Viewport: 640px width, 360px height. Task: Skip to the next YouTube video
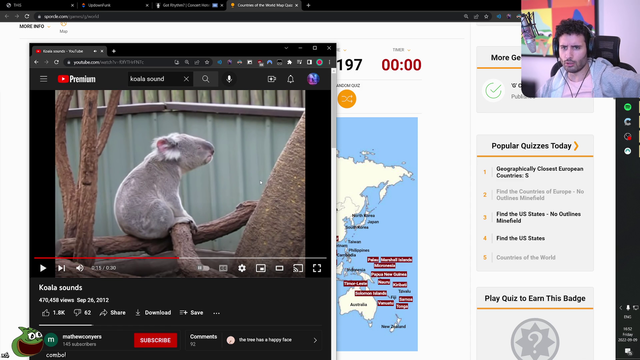click(x=62, y=268)
